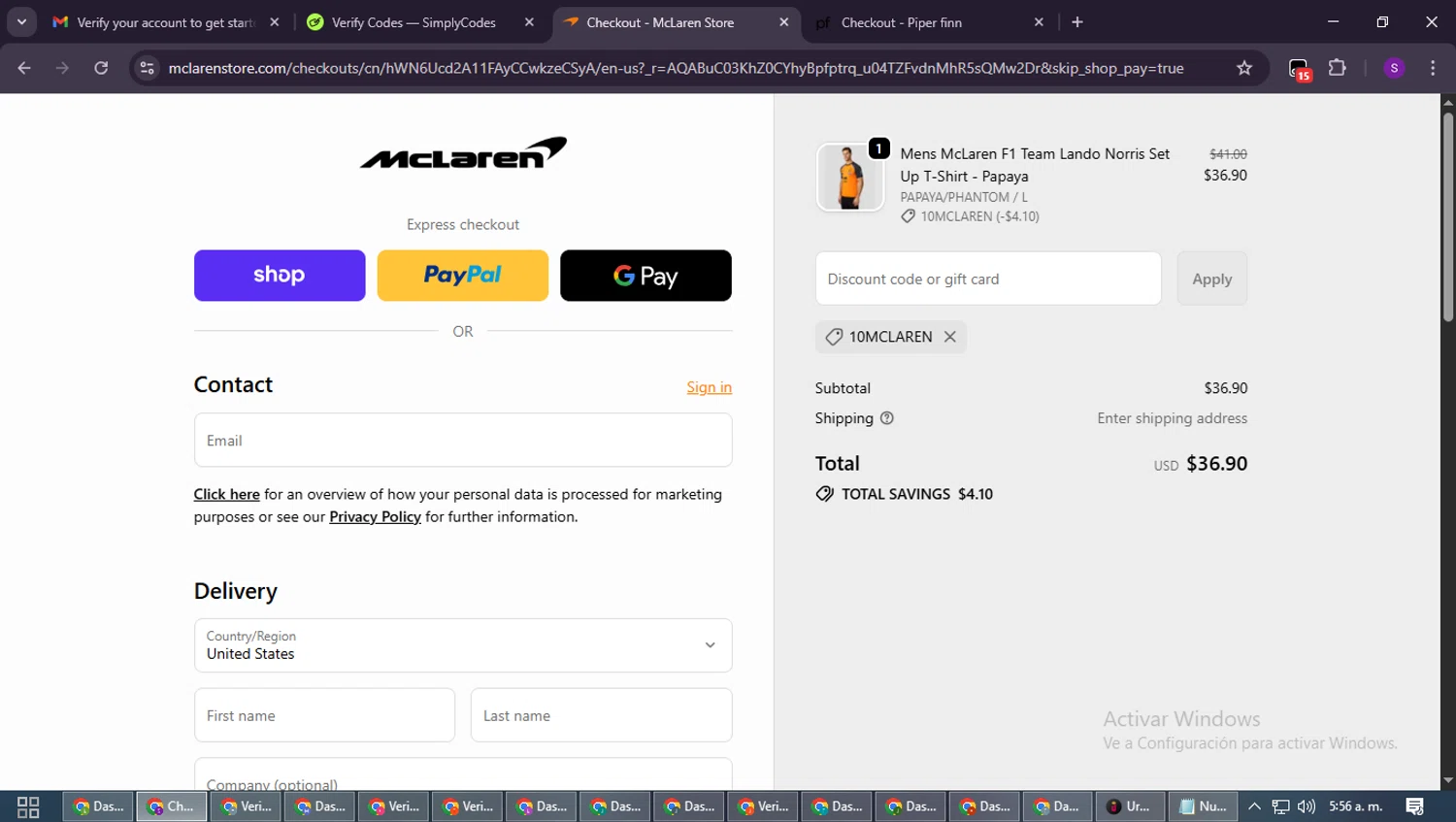Screen dimensions: 1456x822
Task: Click the Company (optional) field
Action: click(463, 774)
